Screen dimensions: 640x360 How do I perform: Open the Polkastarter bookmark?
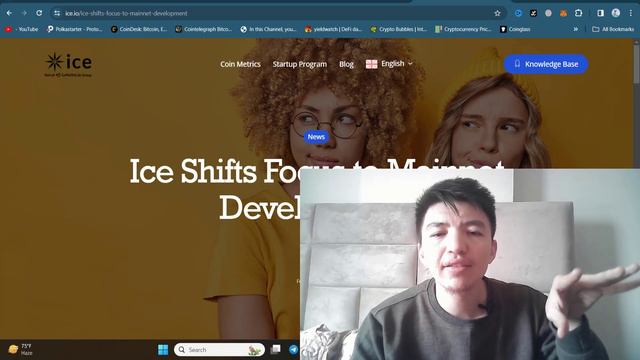pyautogui.click(x=74, y=29)
